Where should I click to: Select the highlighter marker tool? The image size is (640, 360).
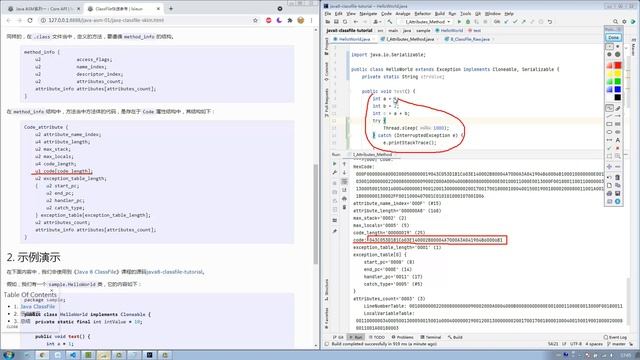(618, 108)
